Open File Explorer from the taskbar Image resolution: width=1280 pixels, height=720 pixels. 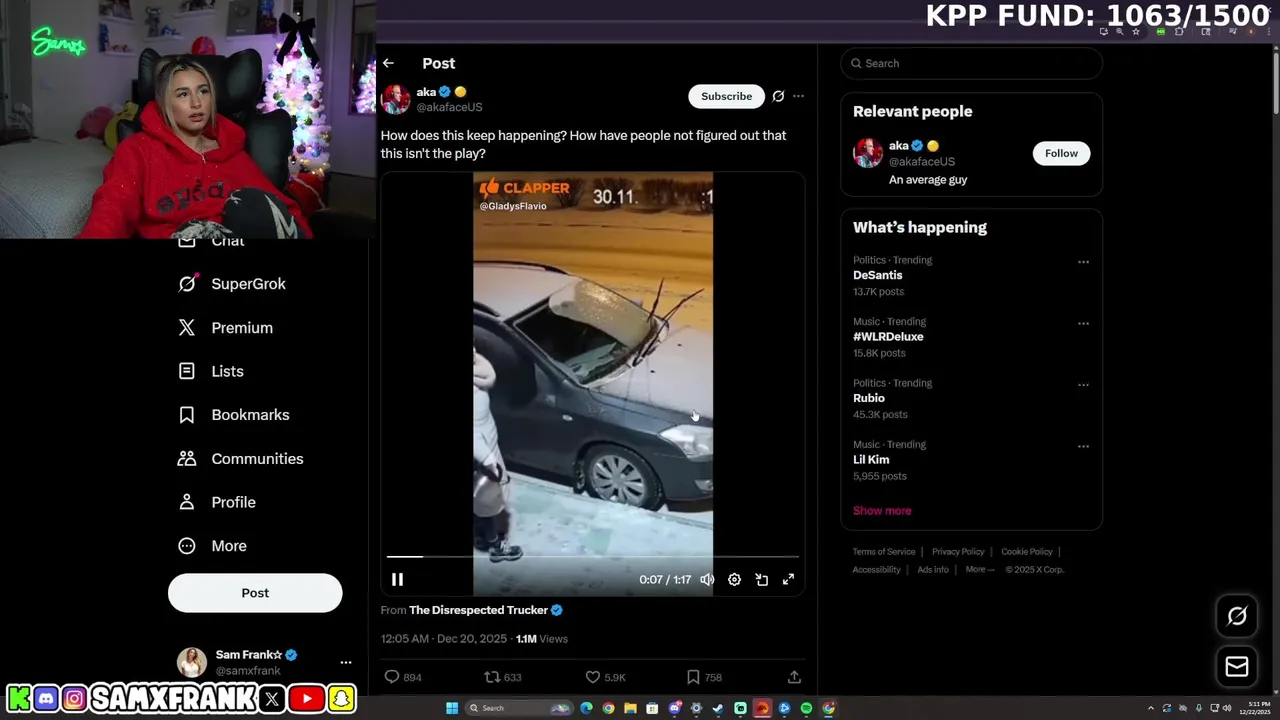click(x=630, y=708)
